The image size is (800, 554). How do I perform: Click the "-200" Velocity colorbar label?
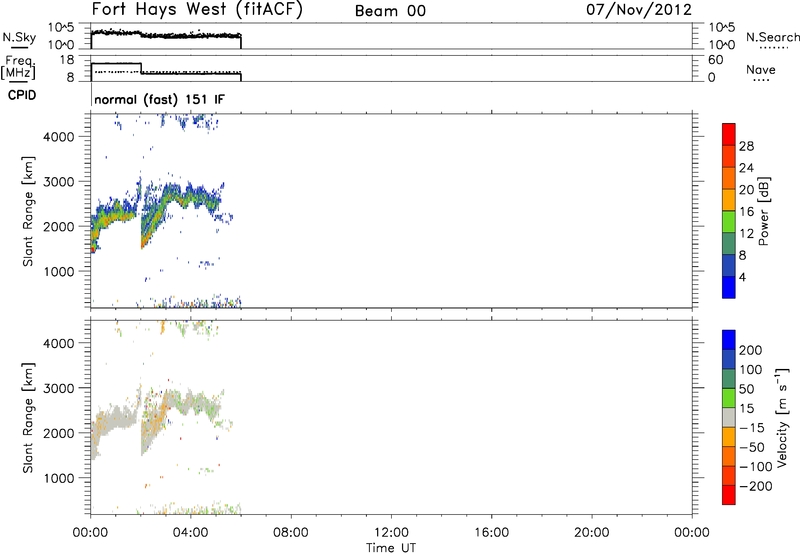[756, 486]
